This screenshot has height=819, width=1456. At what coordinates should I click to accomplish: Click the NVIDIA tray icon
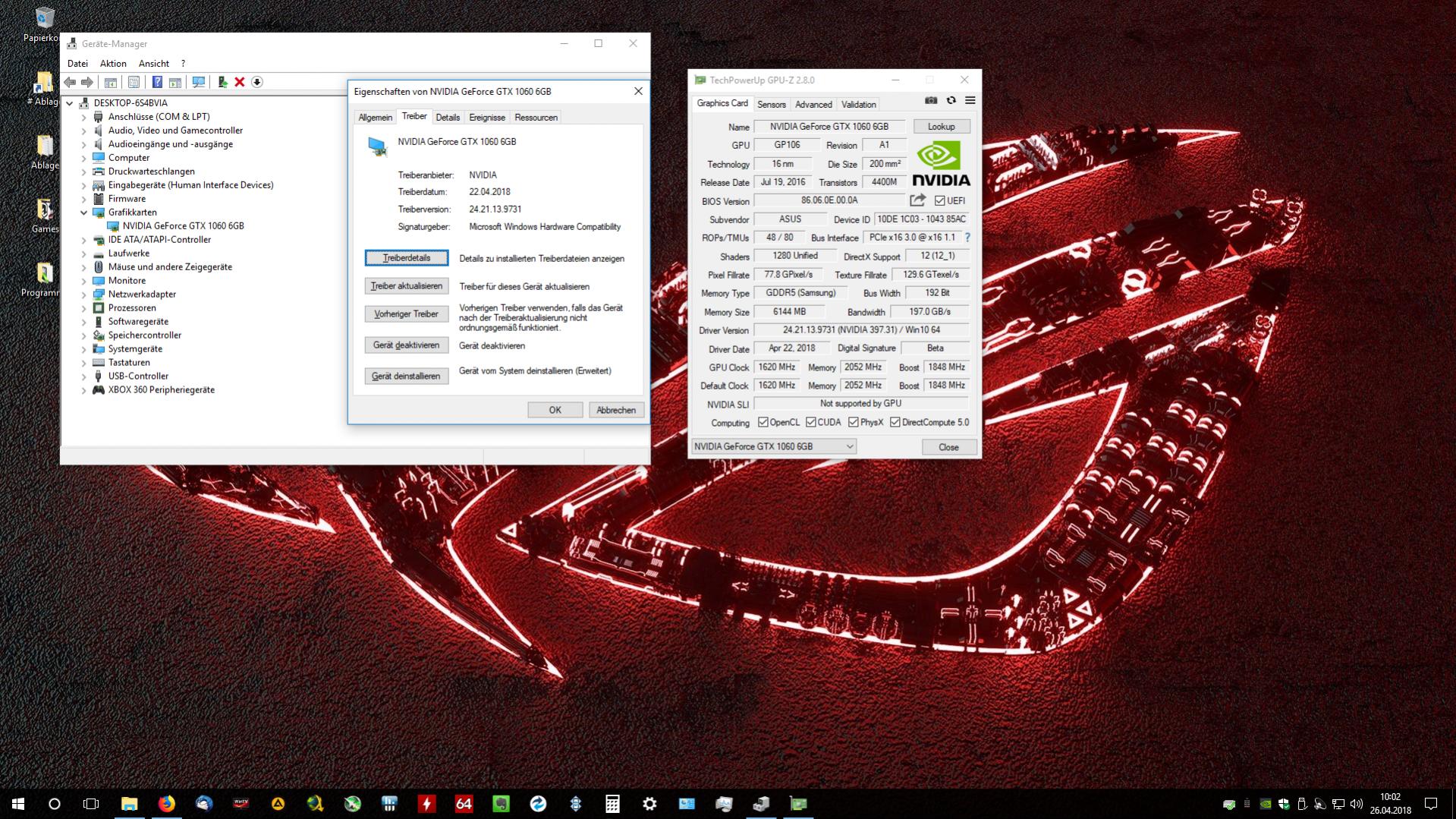[1266, 804]
